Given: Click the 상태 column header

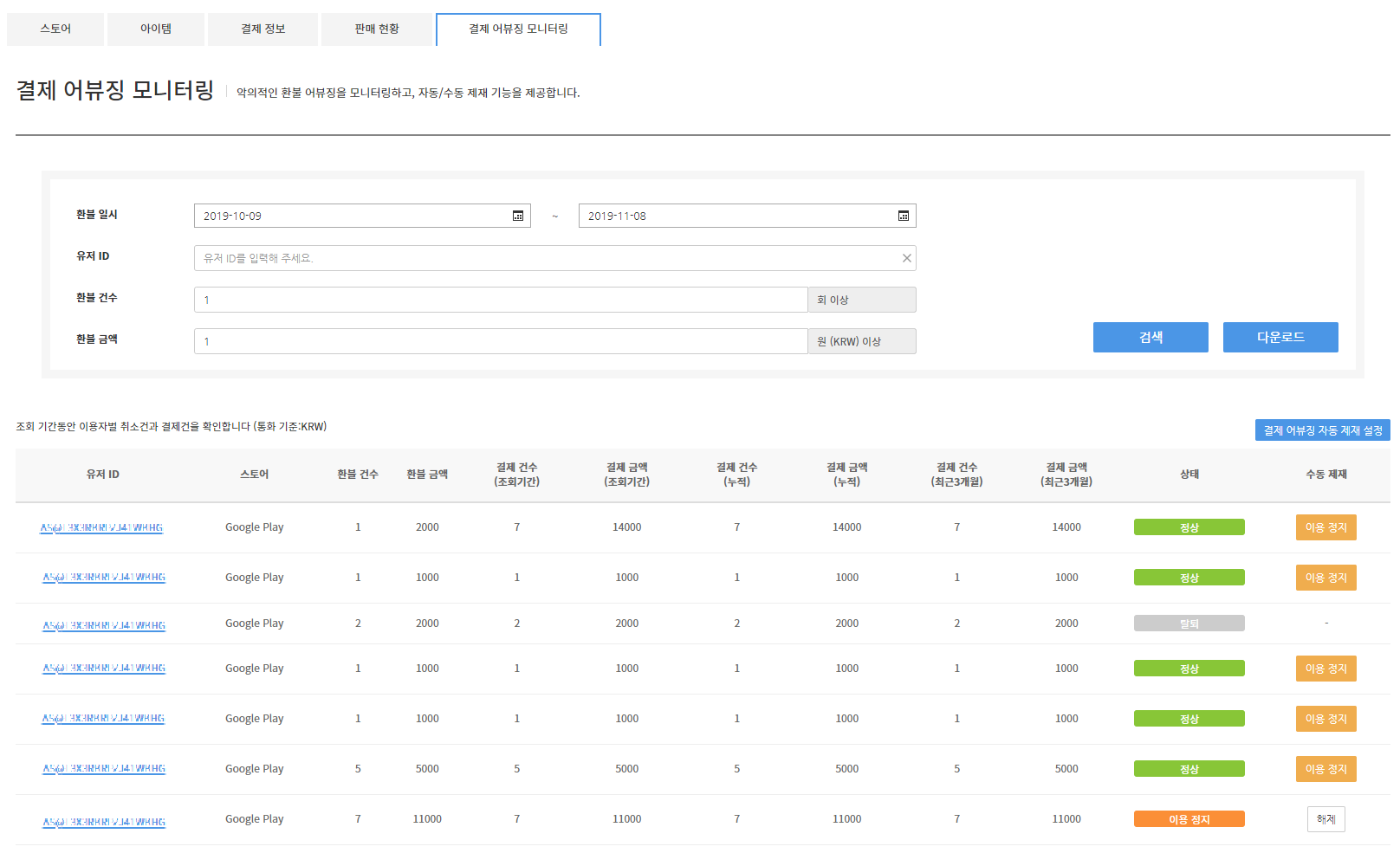Looking at the screenshot, I should pyautogui.click(x=1189, y=475).
